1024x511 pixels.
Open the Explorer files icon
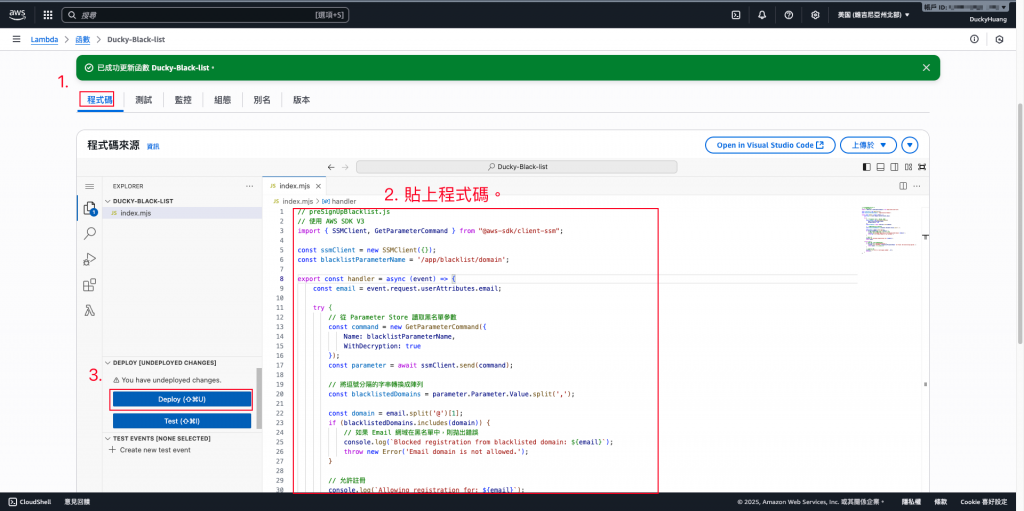tap(89, 209)
